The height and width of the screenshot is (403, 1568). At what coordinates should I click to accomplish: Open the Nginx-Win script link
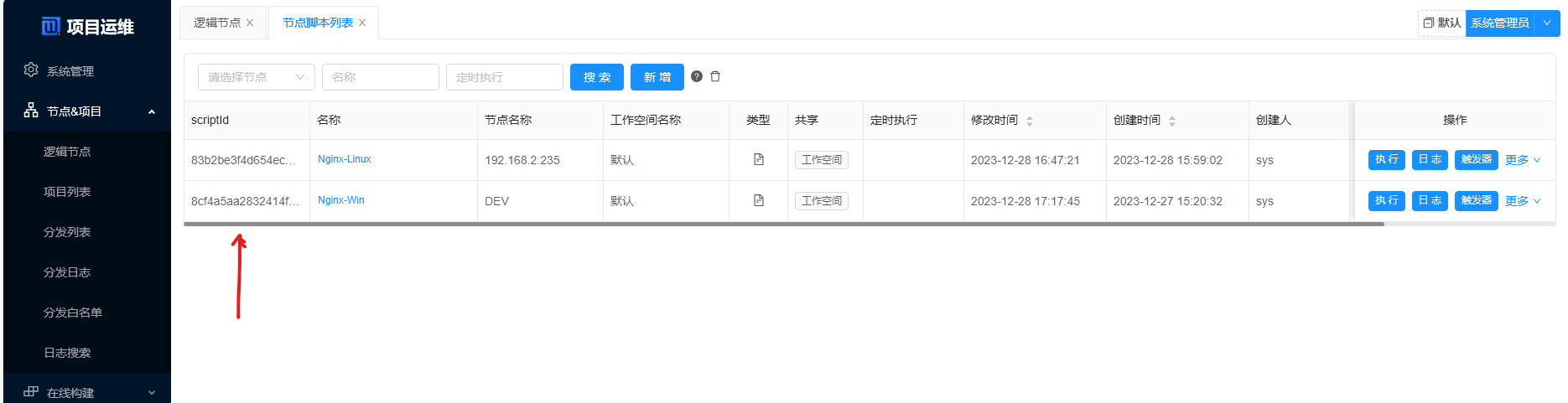tap(341, 200)
